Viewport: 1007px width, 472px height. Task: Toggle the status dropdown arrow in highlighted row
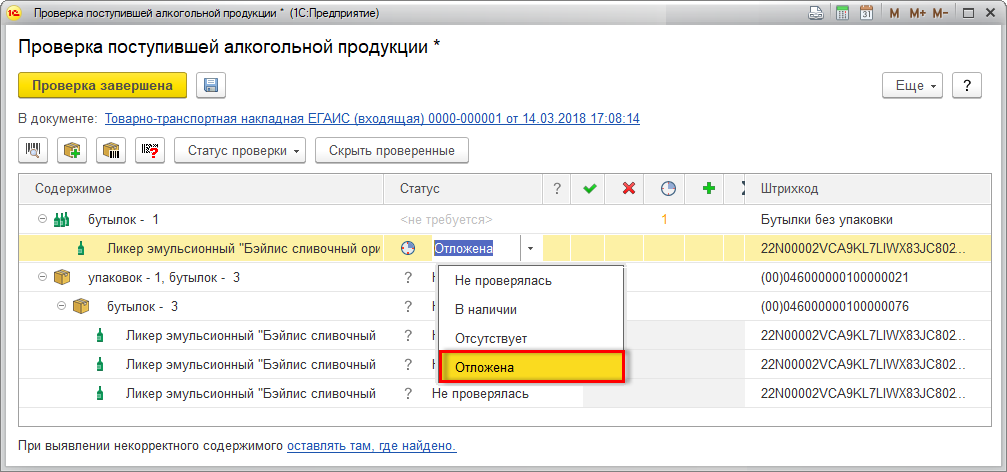[x=530, y=248]
